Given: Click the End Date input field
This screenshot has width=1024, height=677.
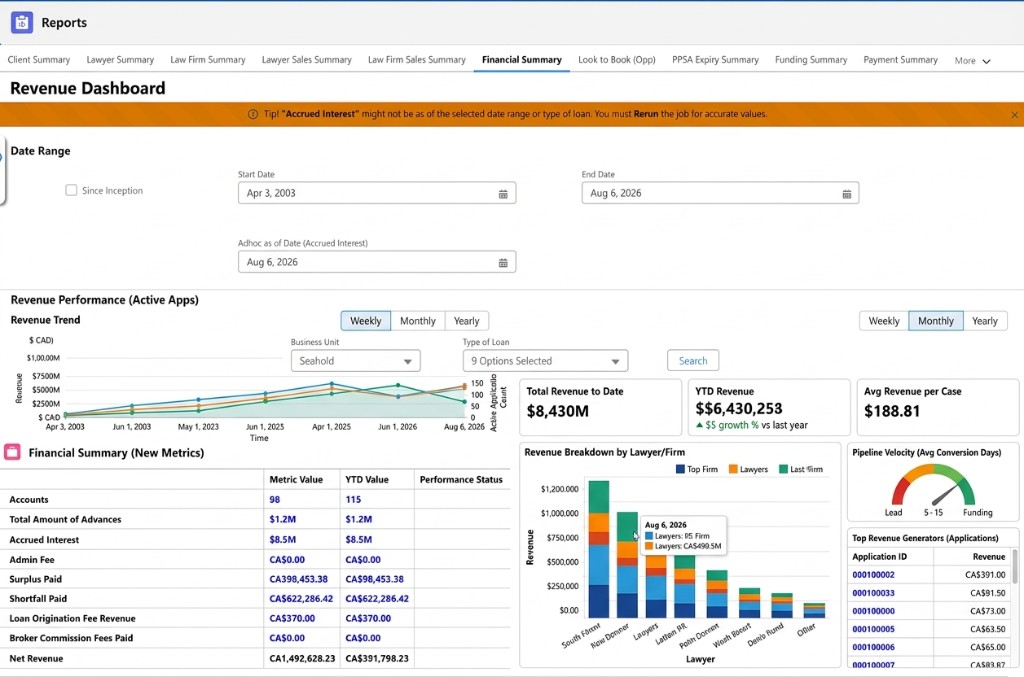Looking at the screenshot, I should tap(720, 193).
